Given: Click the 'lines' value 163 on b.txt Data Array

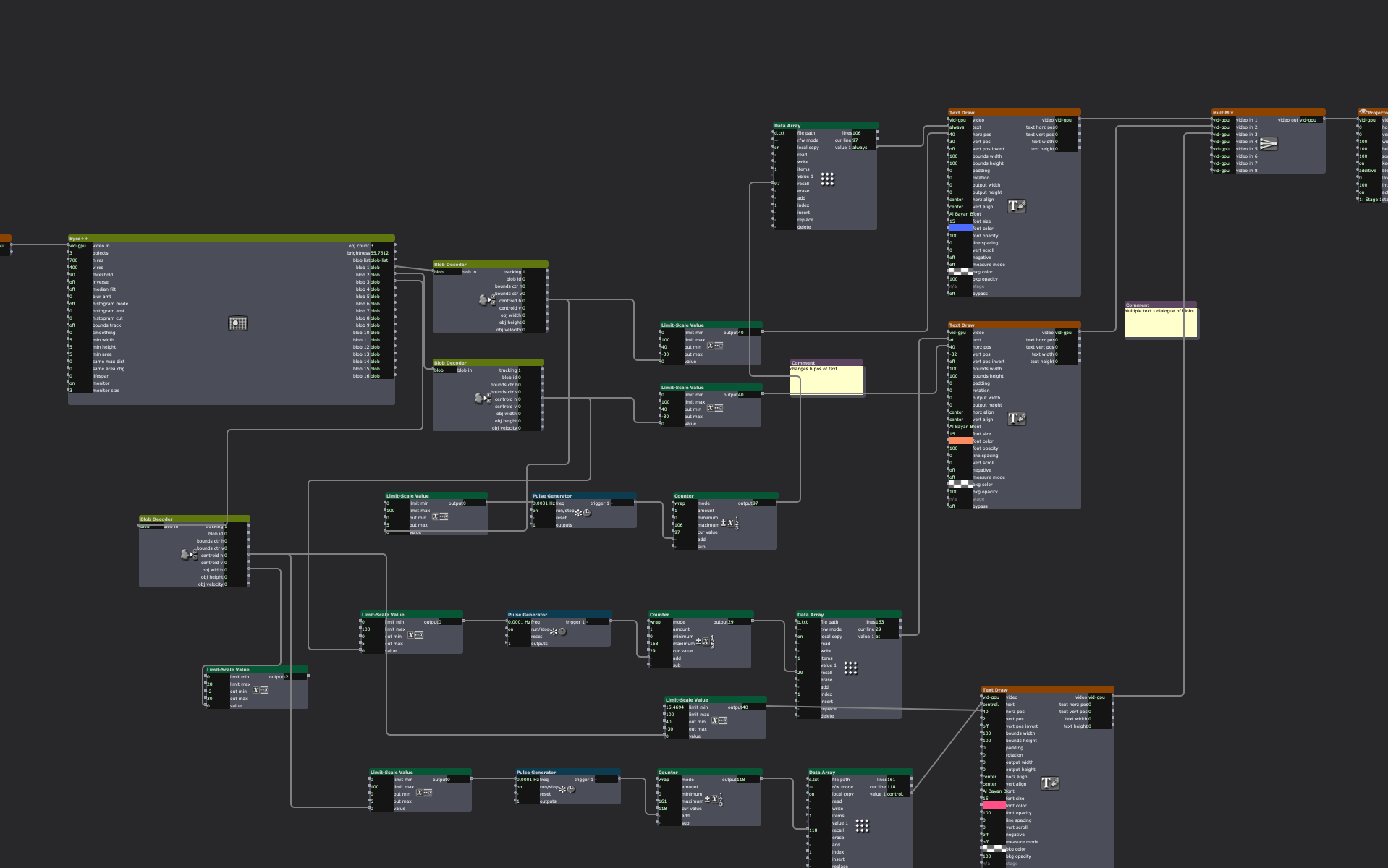Looking at the screenshot, I should [x=886, y=622].
